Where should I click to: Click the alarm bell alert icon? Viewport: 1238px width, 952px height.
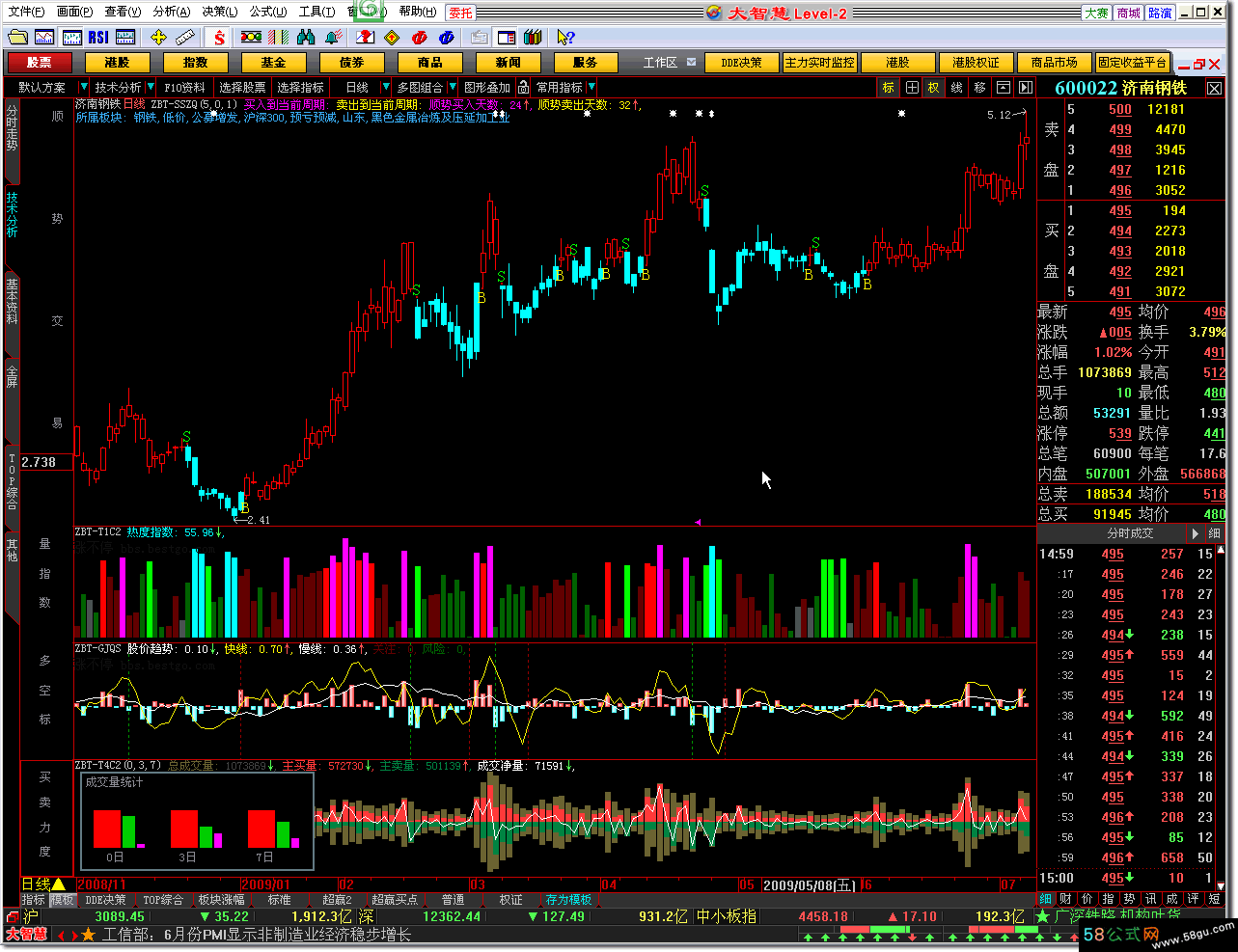(334, 37)
